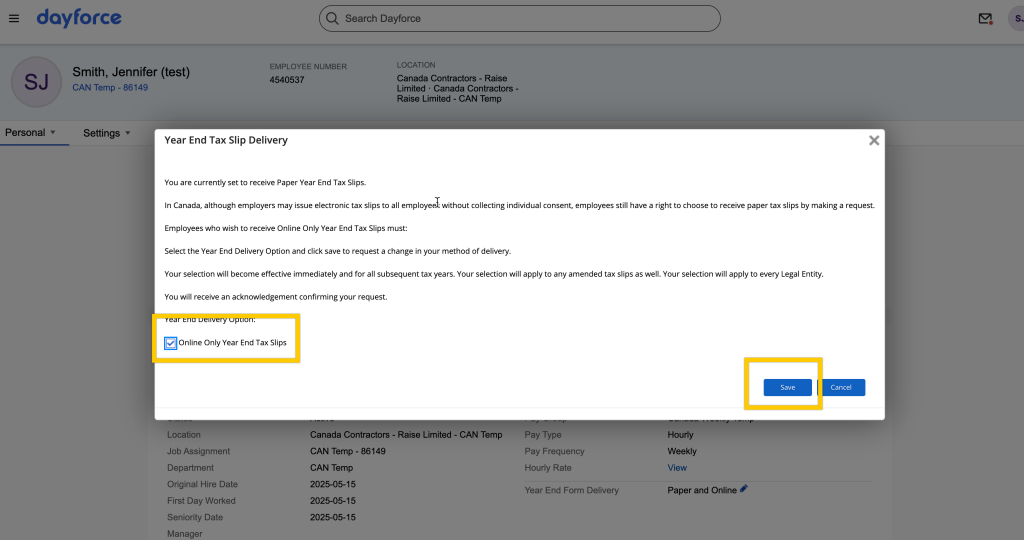Viewport: 1024px width, 540px height.
Task: Switch to the Personal tab
Action: [x=25, y=133]
